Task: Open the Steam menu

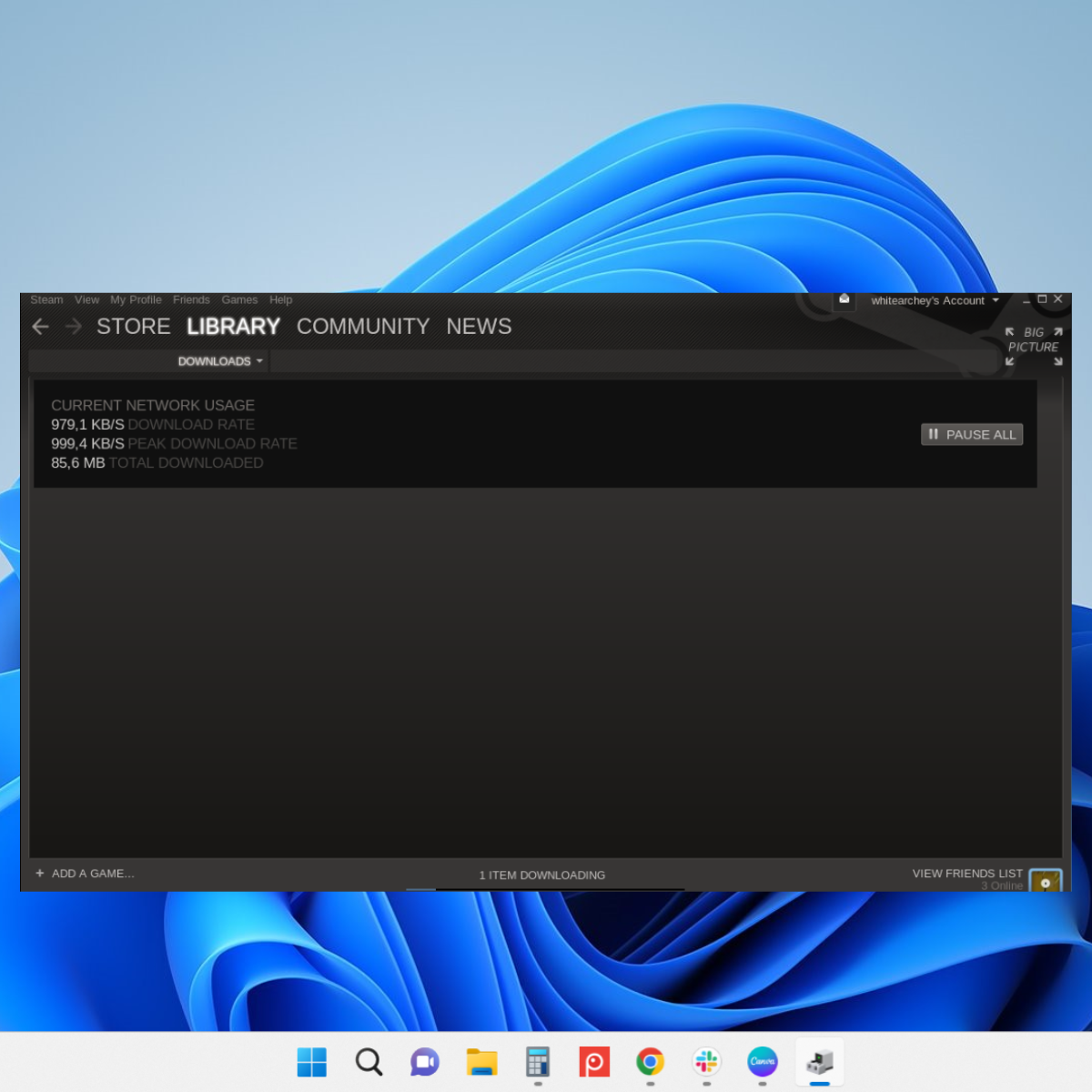Action: [x=46, y=299]
